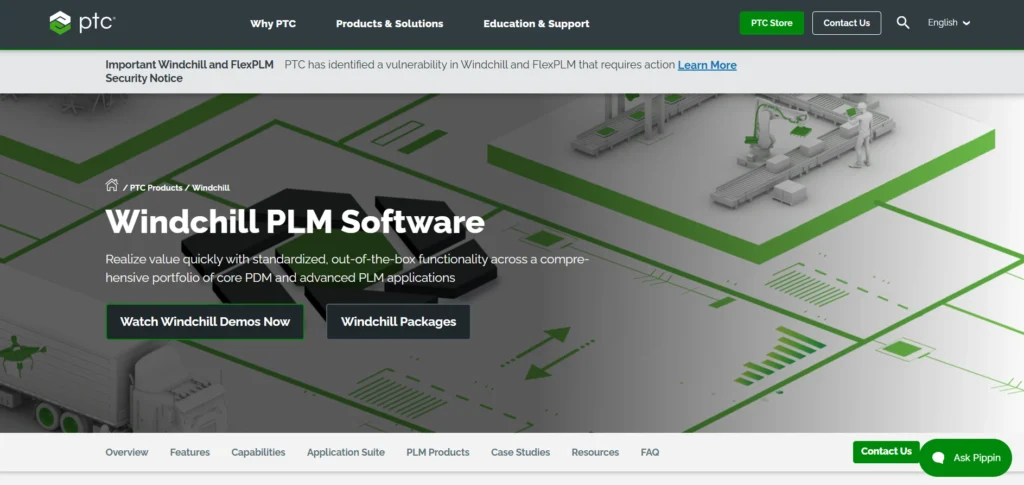Jump to the PLM Products section tab

tap(438, 452)
